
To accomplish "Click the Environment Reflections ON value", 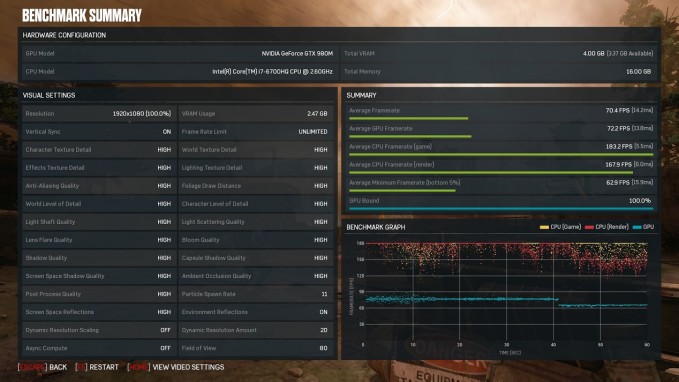I will [x=323, y=312].
